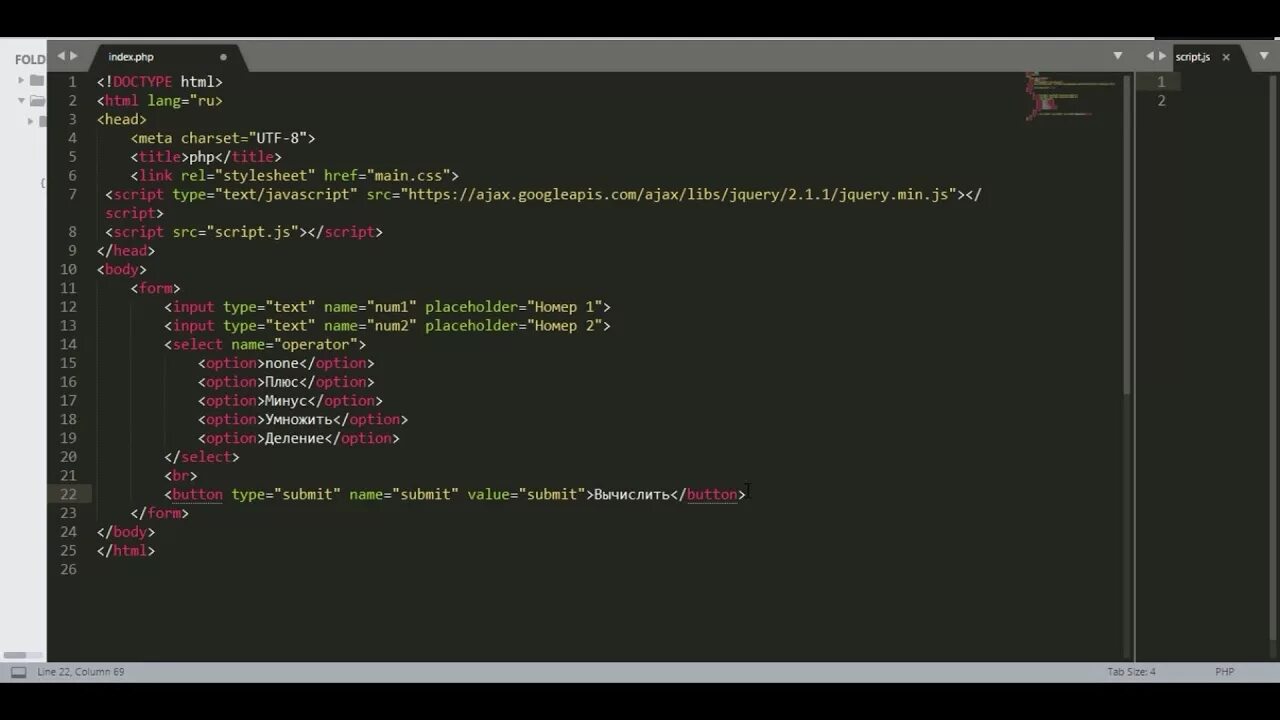Click the script.js pane vertical scrollbar
The image size is (1280, 720).
click(x=1275, y=360)
